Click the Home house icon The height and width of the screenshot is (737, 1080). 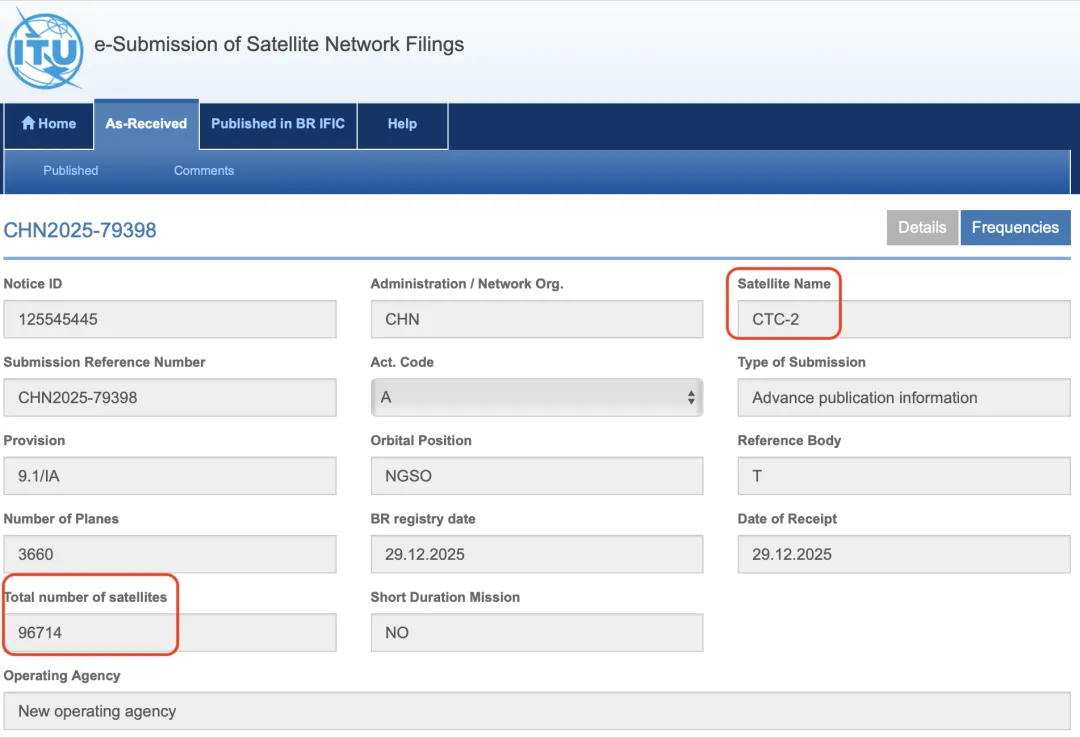tap(29, 123)
